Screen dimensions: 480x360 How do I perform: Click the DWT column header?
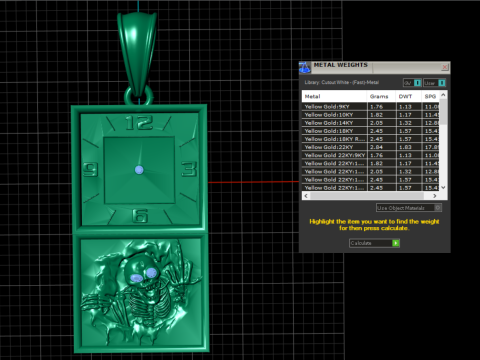pos(409,96)
